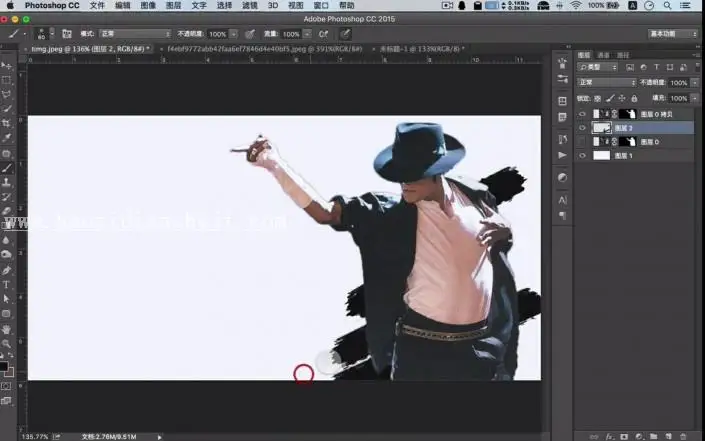This screenshot has width=705, height=441.
Task: Enable airbrush build-up icon
Action: click(323, 34)
